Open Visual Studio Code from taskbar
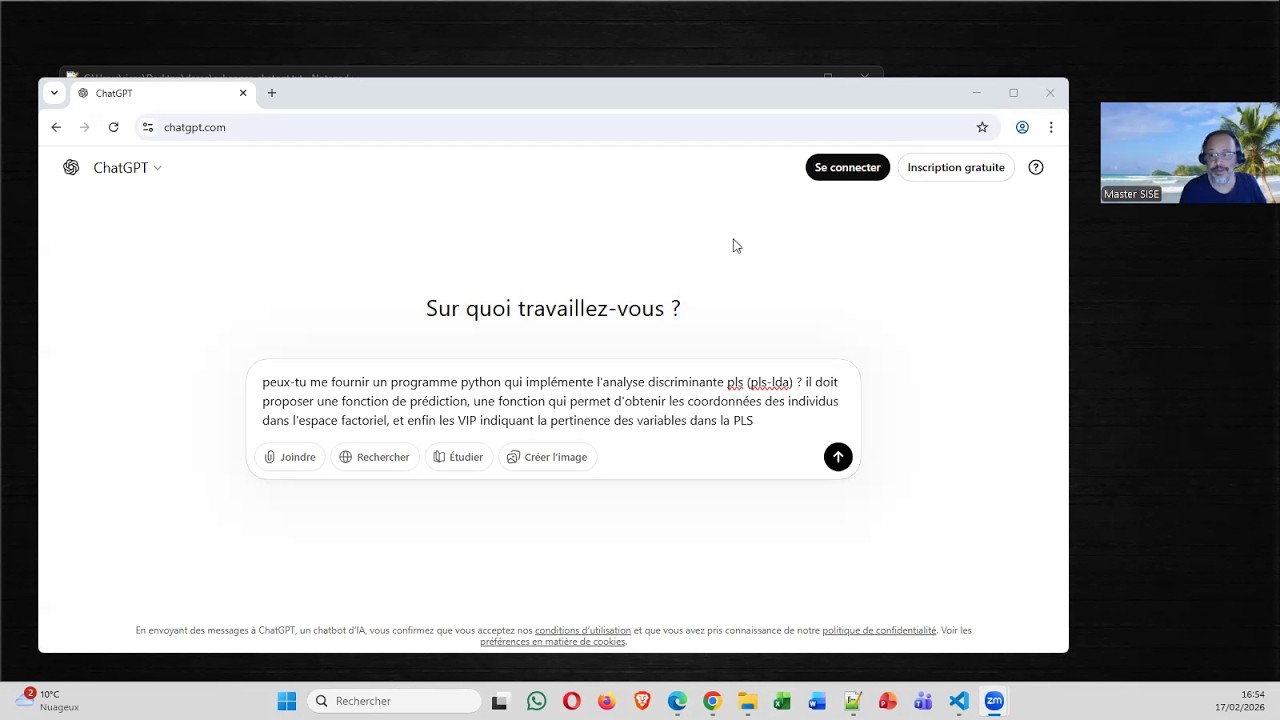This screenshot has width=1280, height=720. (958, 701)
